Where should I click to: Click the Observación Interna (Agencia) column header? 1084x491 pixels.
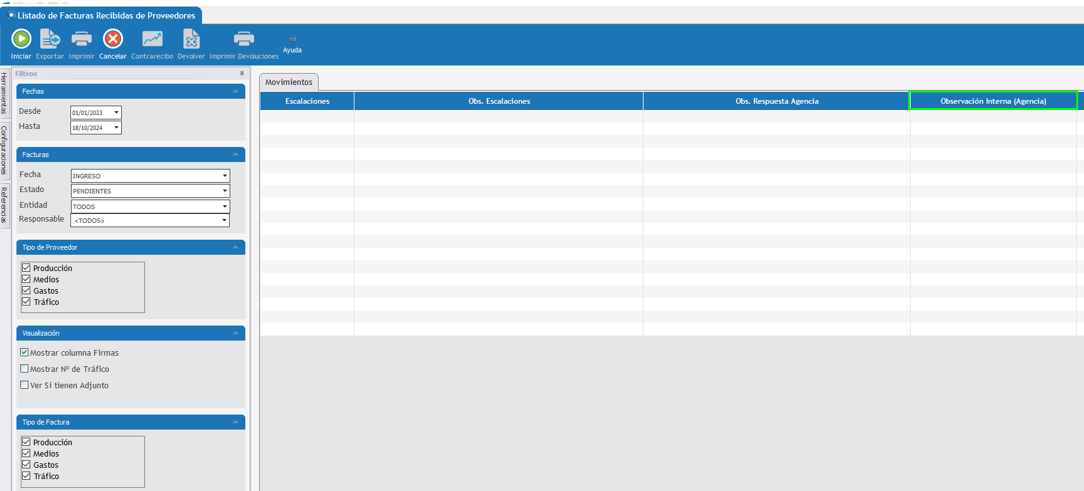tap(992, 101)
